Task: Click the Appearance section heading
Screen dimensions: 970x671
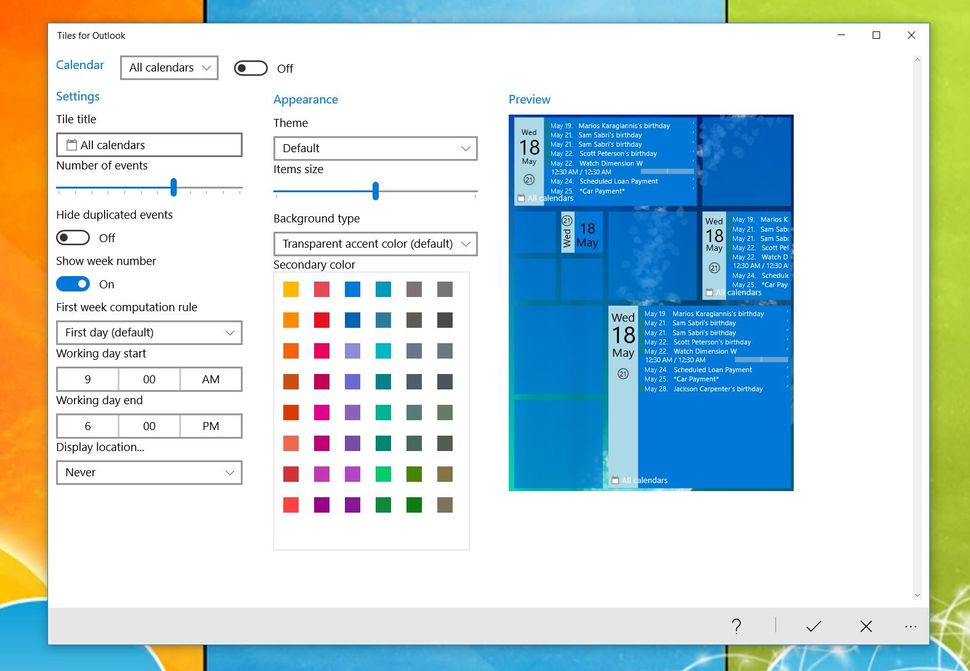Action: coord(306,99)
